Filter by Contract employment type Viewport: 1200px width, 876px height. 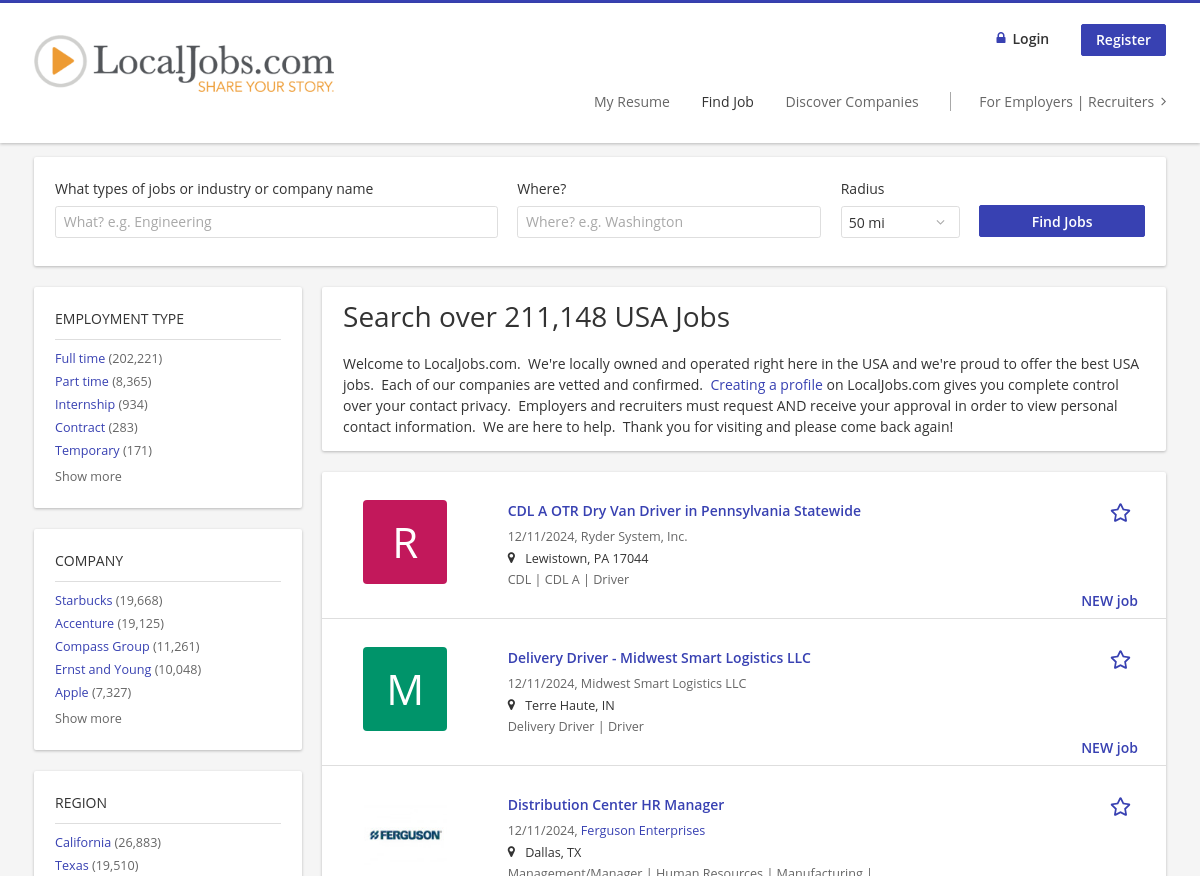[x=80, y=427]
